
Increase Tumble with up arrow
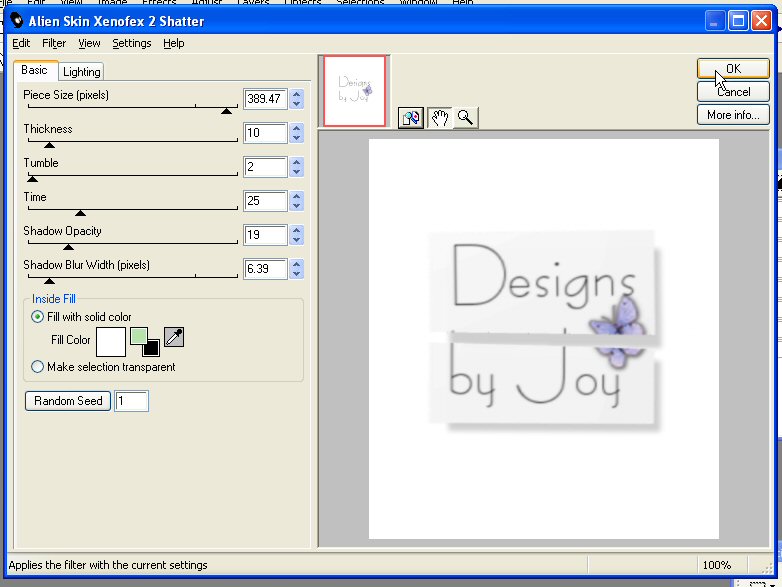pyautogui.click(x=297, y=162)
